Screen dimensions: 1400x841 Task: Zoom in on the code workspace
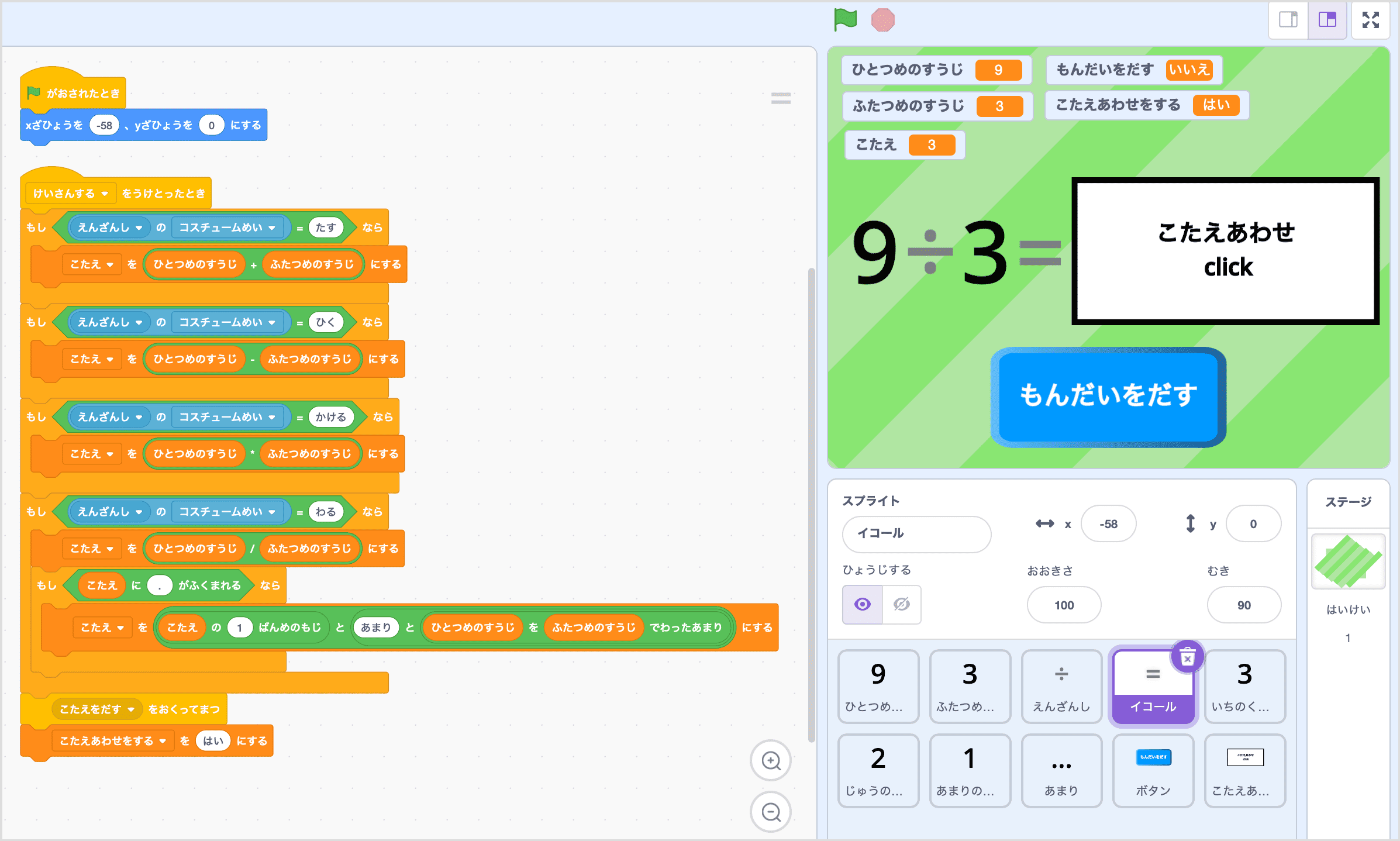pos(771,760)
